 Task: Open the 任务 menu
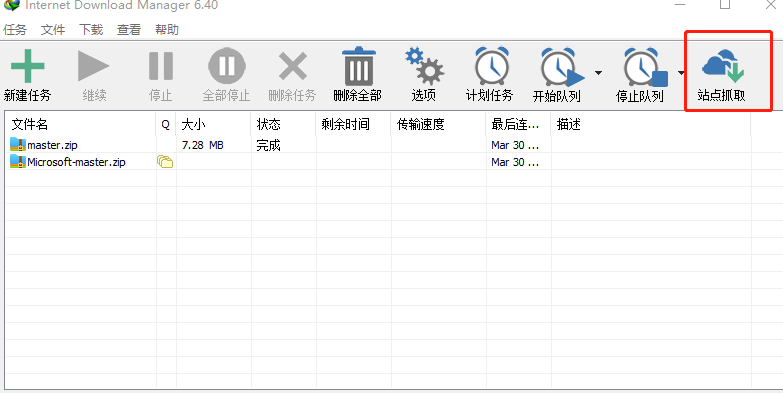point(14,30)
